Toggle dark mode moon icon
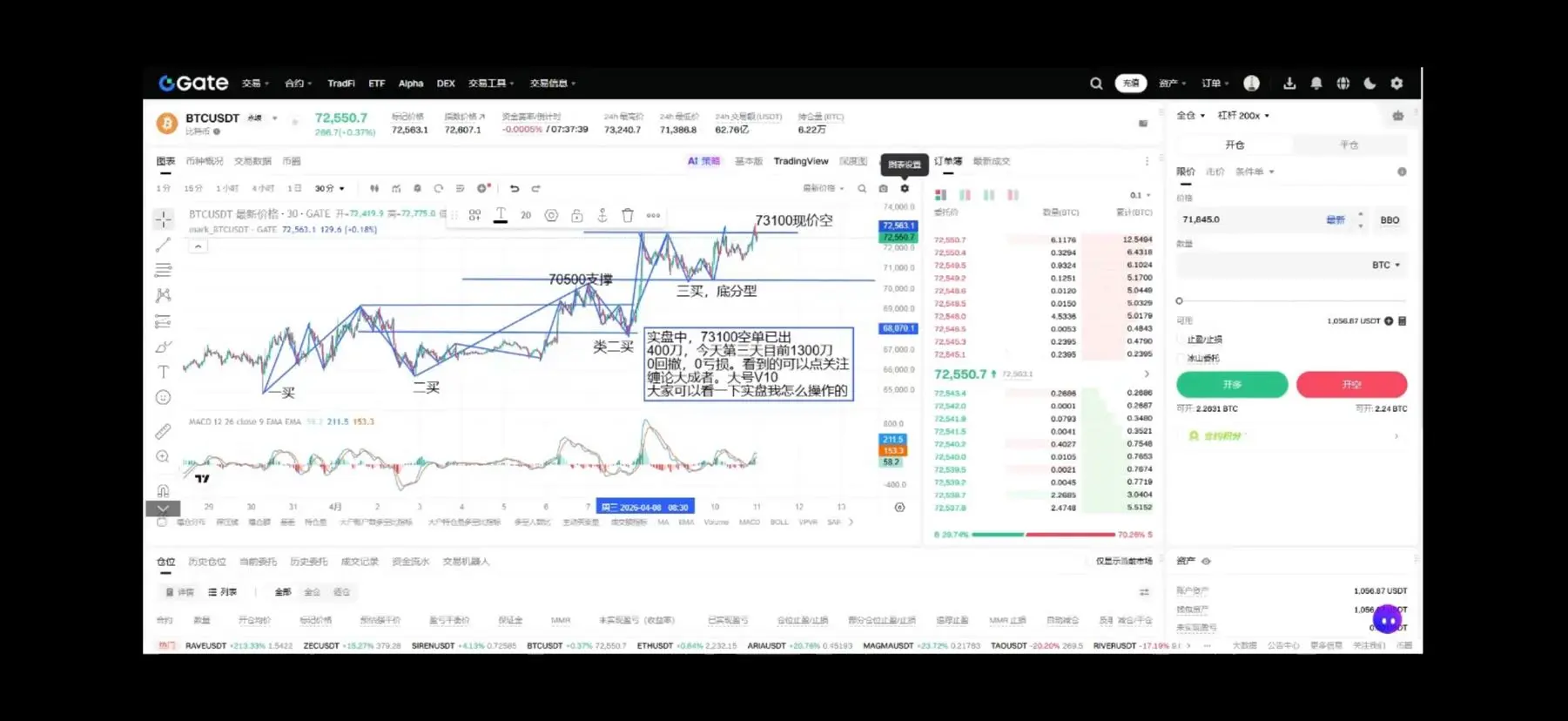Screen dimensions: 1568x721 coord(1369,84)
